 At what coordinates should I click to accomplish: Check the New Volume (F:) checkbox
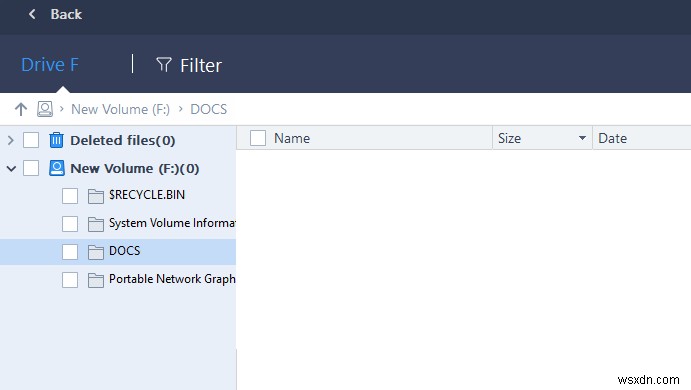(x=31, y=168)
